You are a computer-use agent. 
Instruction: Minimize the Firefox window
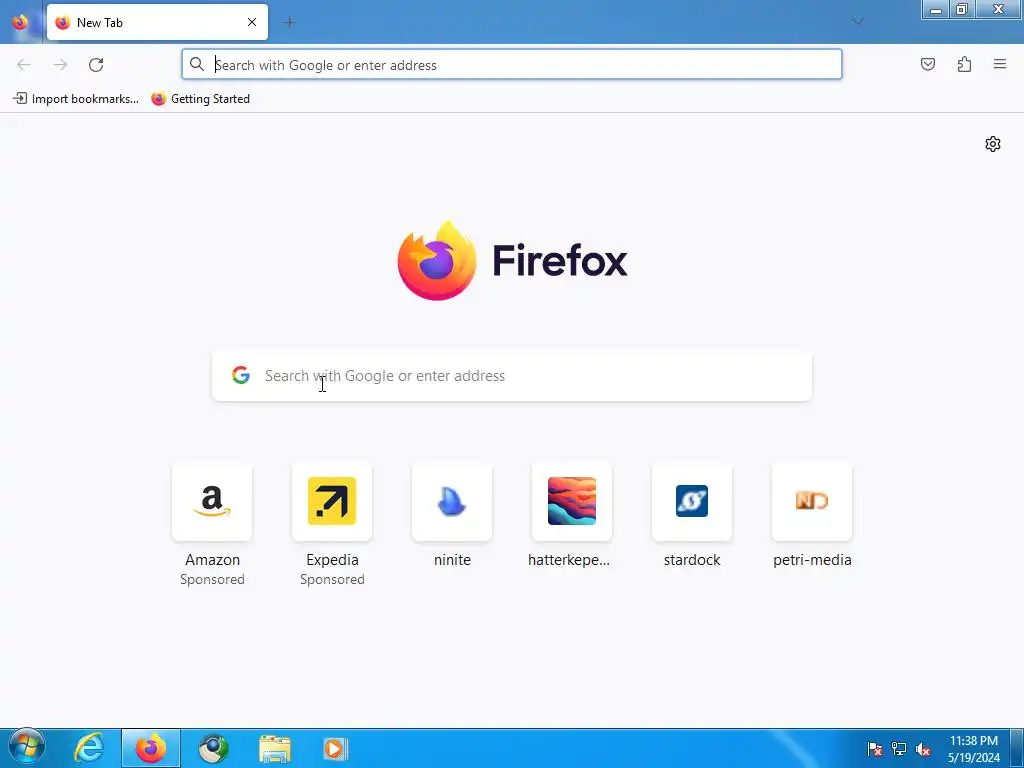(x=935, y=10)
